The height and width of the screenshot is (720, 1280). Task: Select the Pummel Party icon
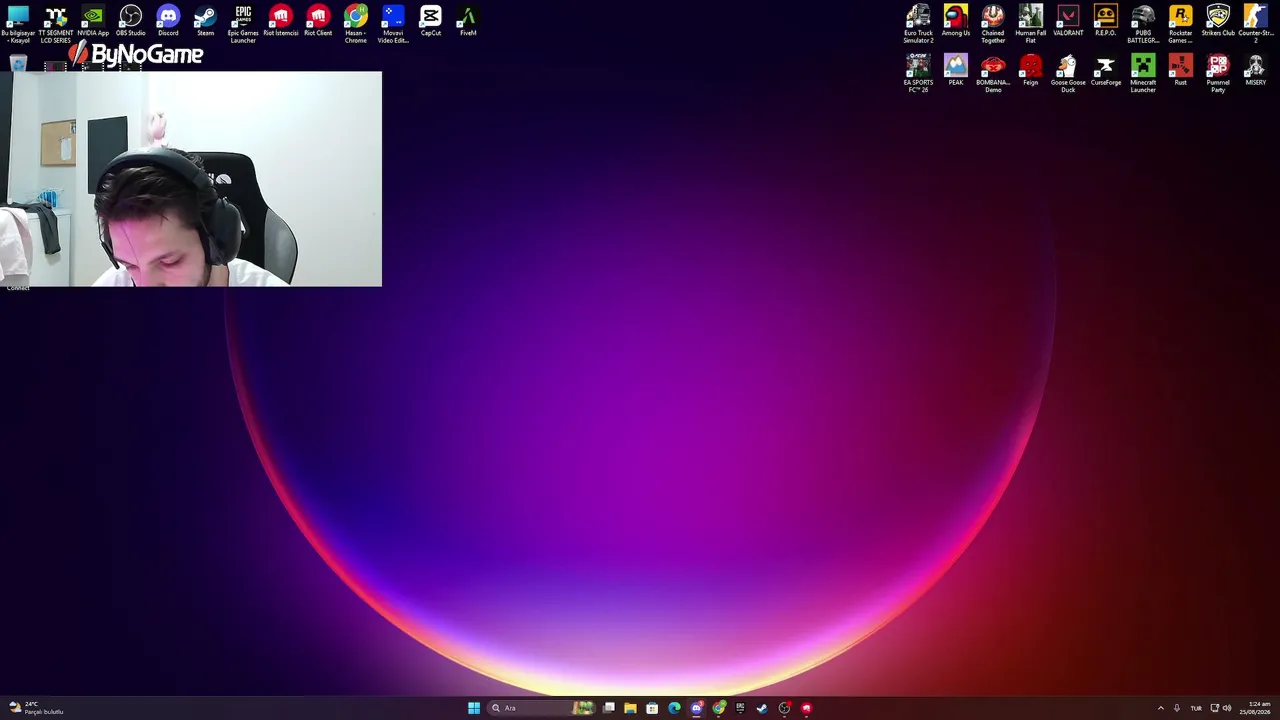(x=1218, y=74)
